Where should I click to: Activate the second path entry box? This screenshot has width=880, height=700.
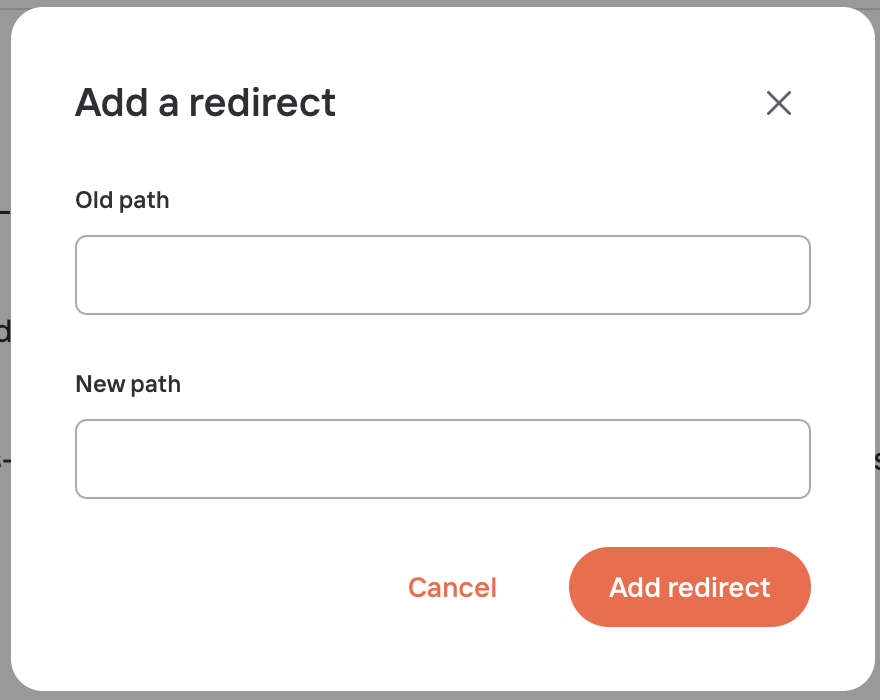coord(443,459)
